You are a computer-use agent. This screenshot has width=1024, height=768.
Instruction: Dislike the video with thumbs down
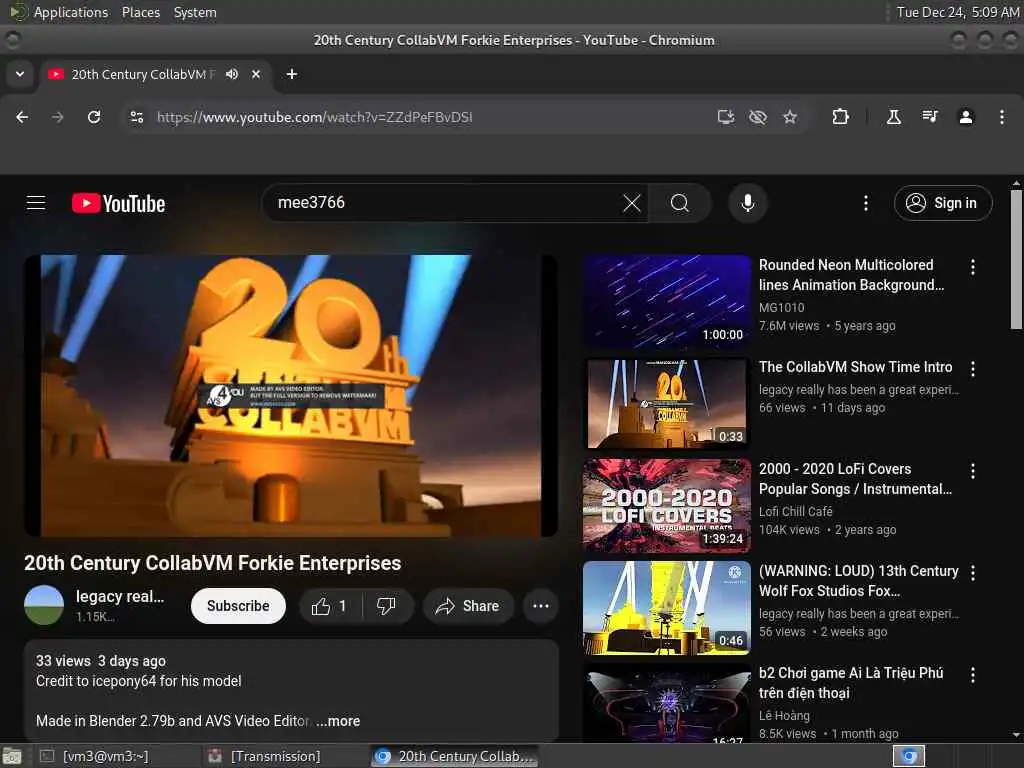(387, 606)
